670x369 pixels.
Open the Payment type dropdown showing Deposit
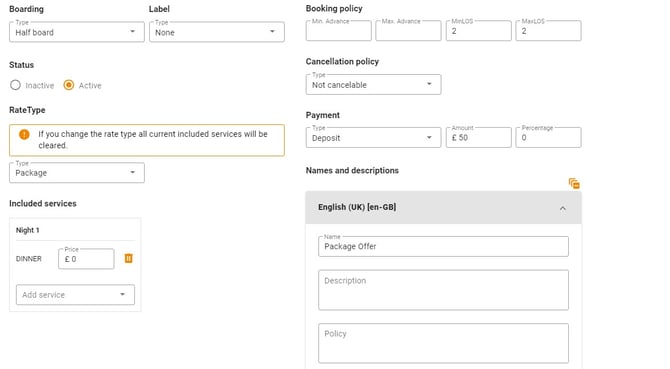373,138
